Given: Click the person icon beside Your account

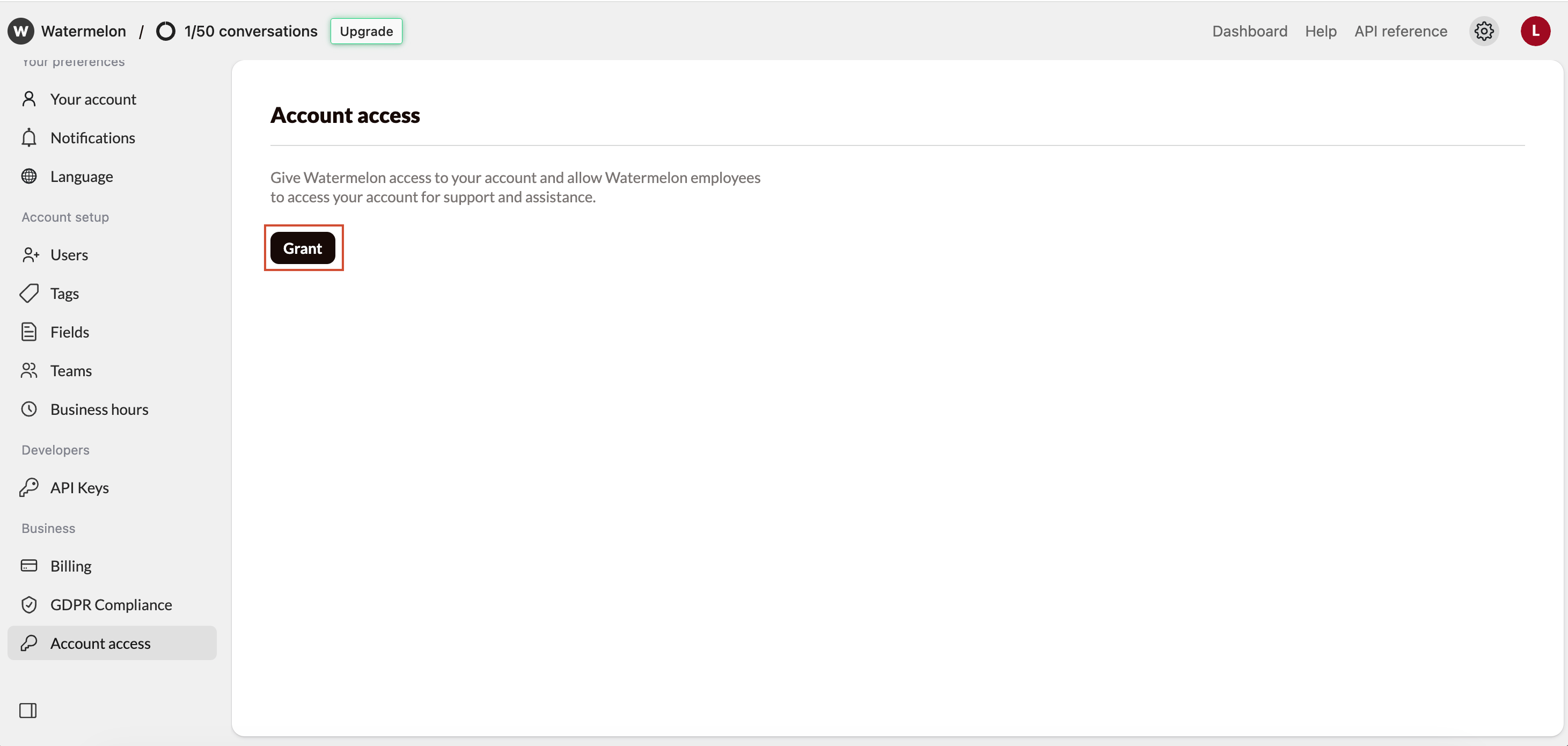Looking at the screenshot, I should click(28, 99).
